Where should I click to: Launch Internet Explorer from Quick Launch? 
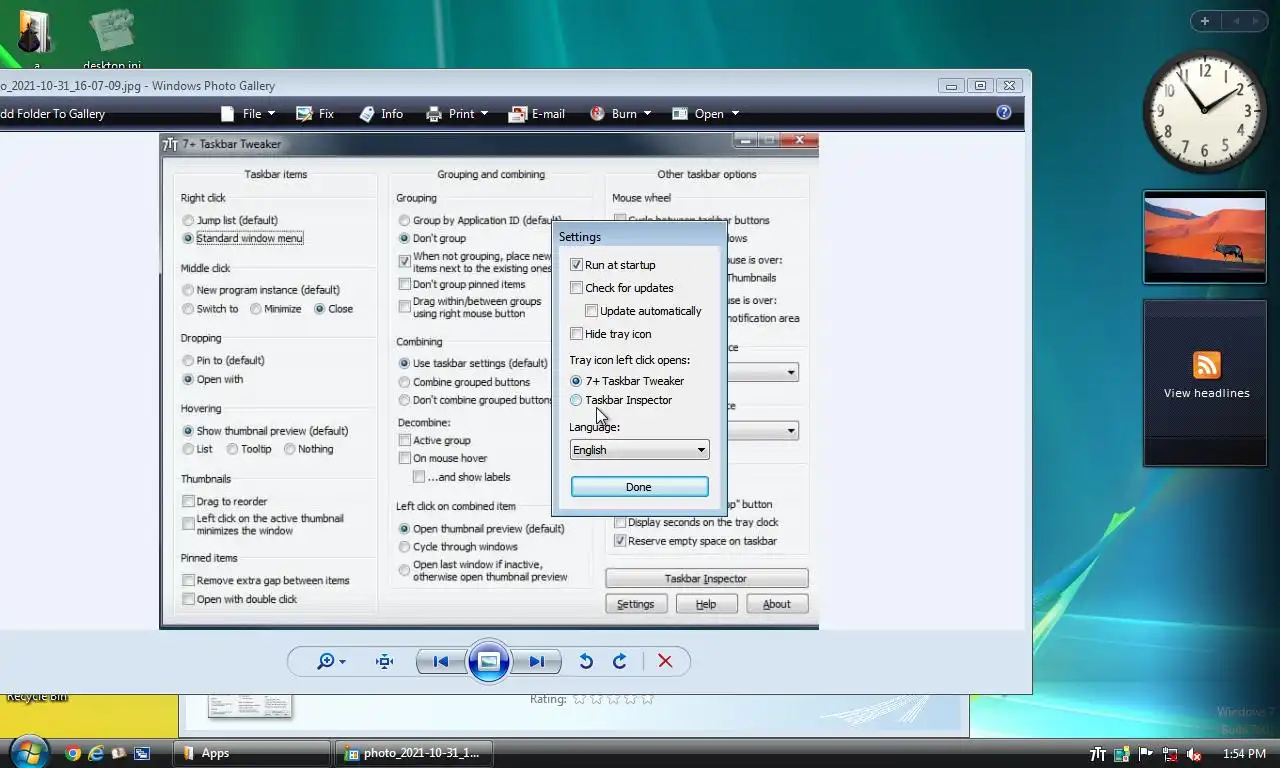pos(96,753)
